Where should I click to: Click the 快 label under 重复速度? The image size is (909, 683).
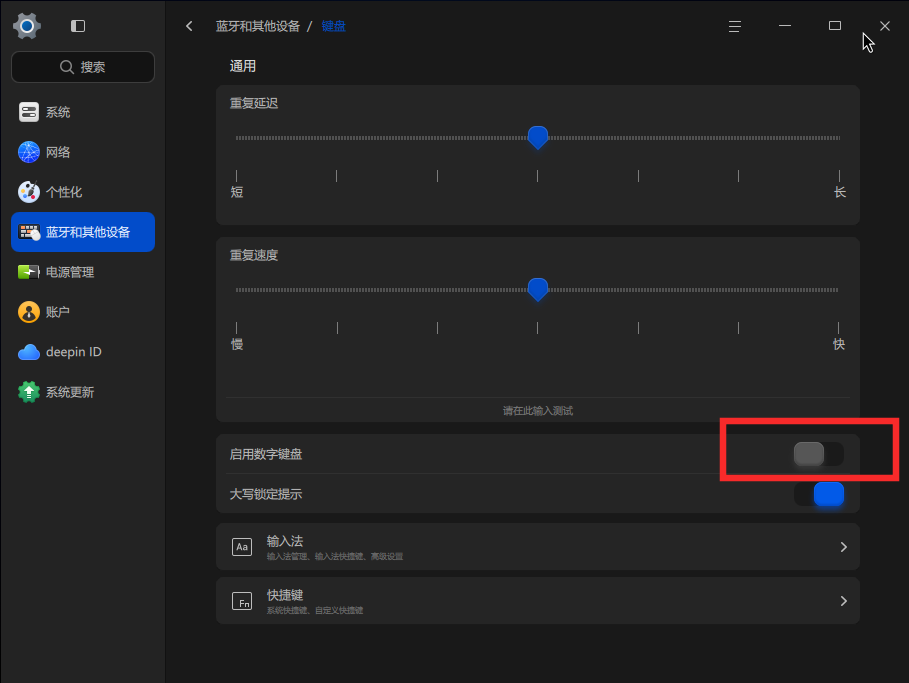coord(838,344)
